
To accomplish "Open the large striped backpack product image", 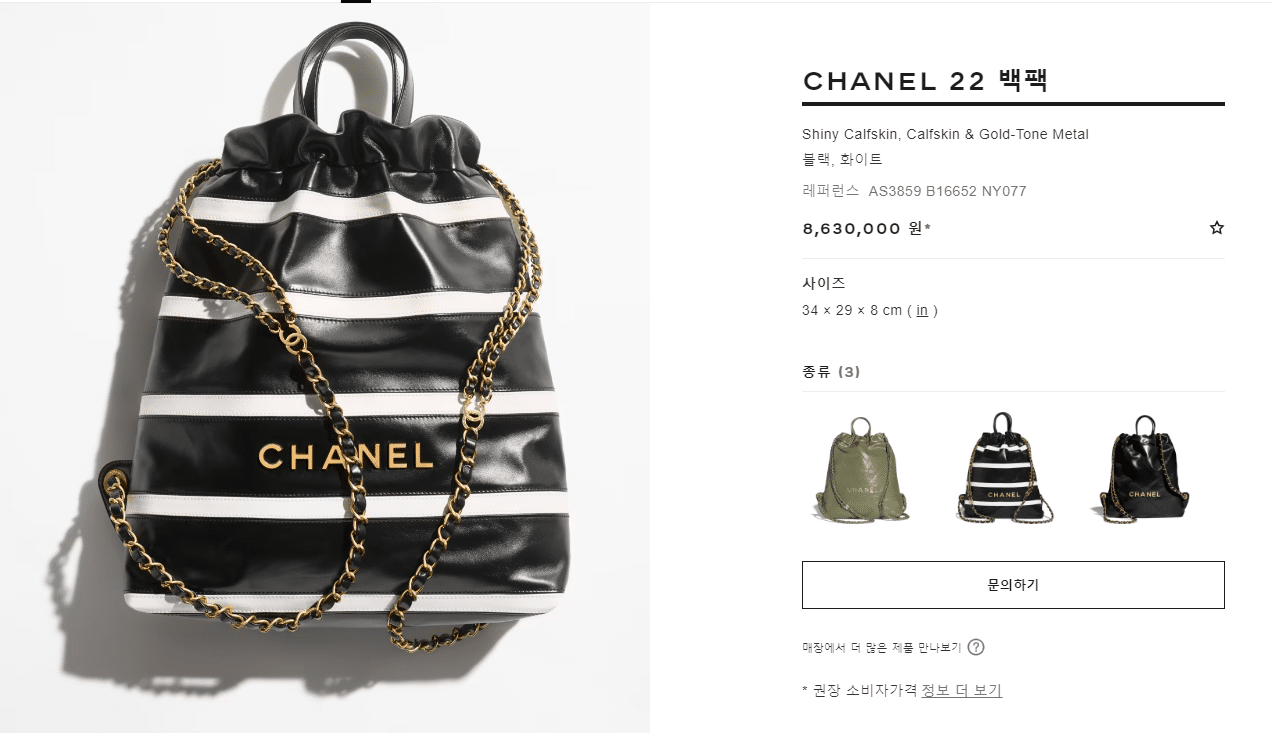I will 325,368.
